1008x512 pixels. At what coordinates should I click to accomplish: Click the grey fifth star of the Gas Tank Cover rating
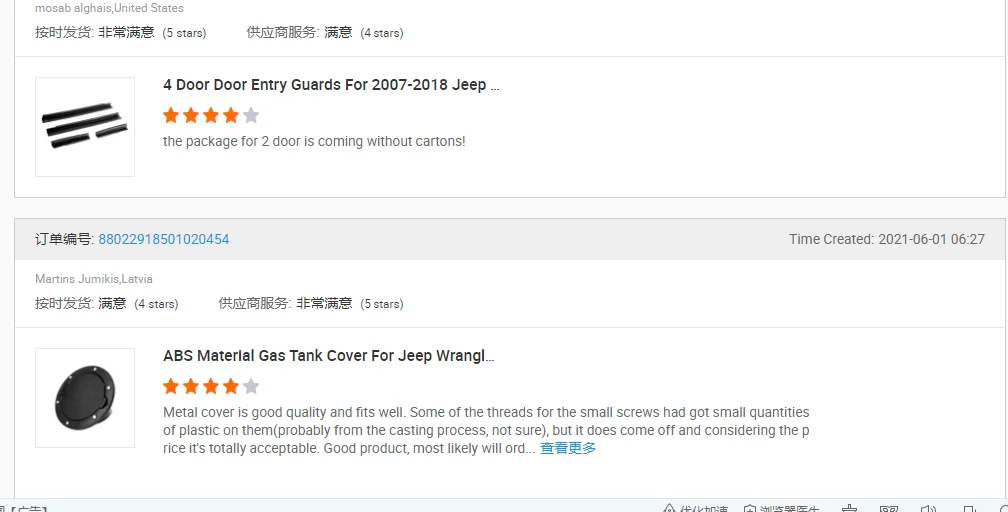tap(251, 387)
